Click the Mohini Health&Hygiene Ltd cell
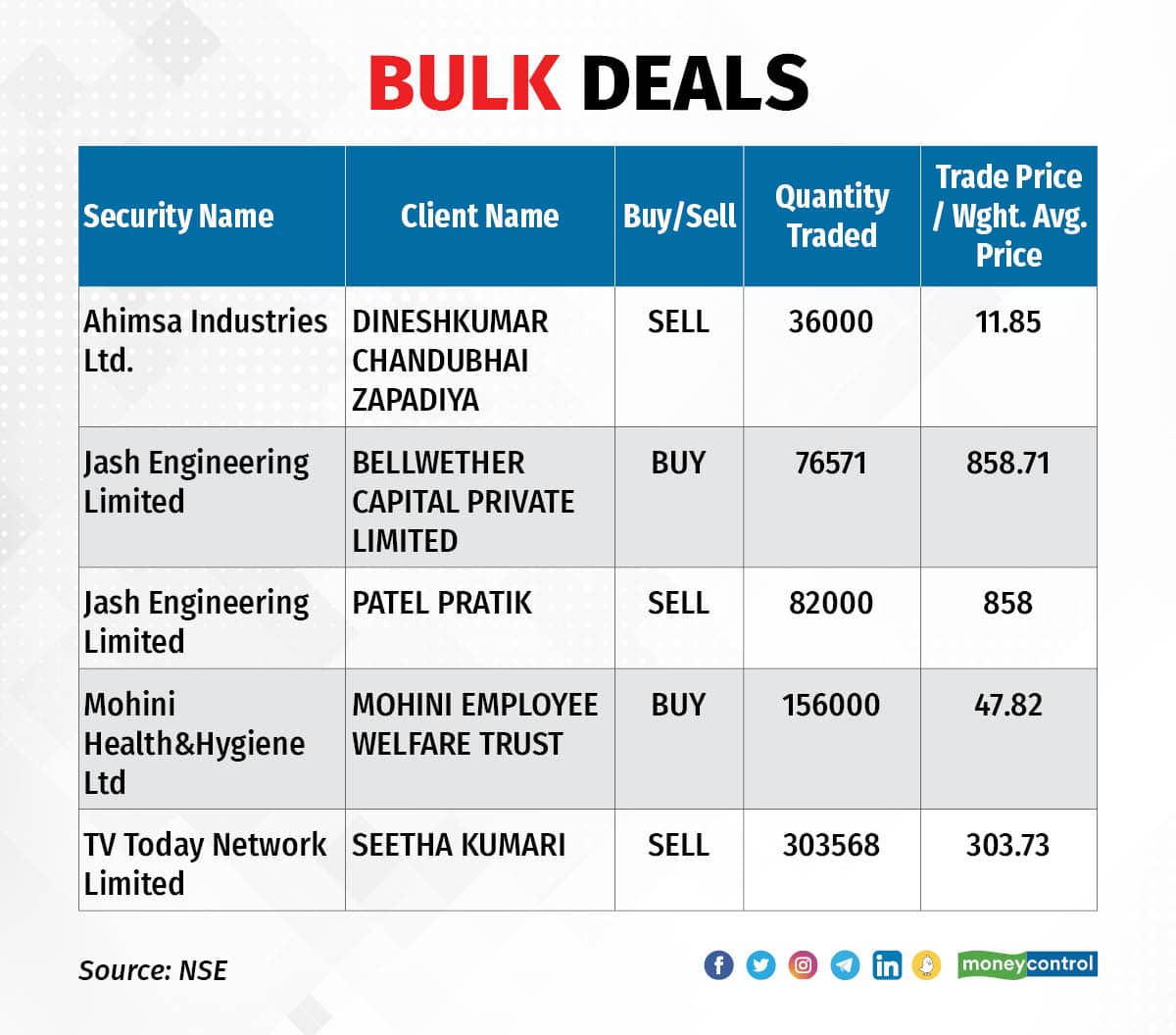The height and width of the screenshot is (1035, 1176). pos(212,739)
